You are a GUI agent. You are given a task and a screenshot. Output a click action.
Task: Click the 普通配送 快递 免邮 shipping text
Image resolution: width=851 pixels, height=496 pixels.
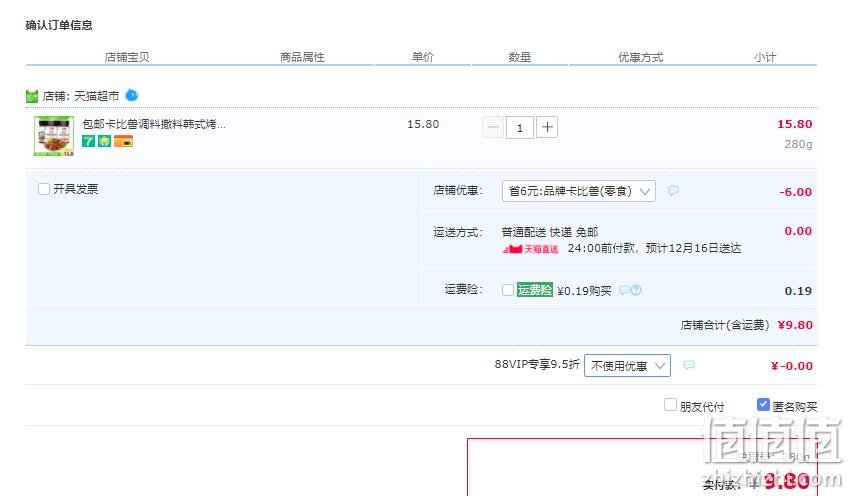click(x=550, y=232)
